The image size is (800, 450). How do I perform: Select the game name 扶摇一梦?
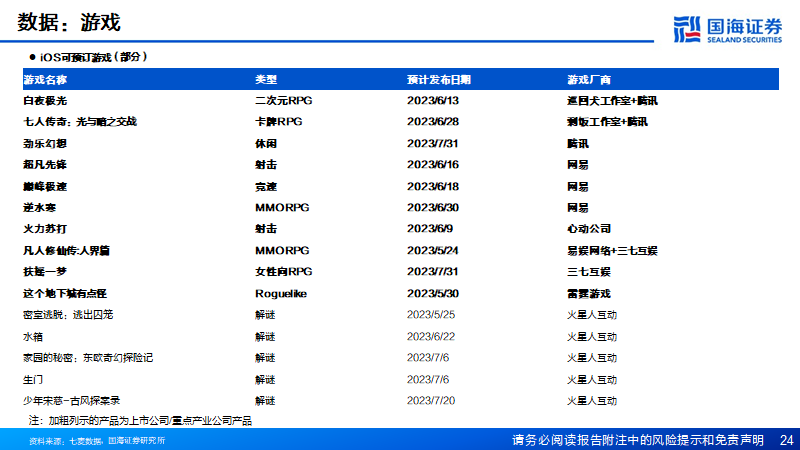point(45,271)
